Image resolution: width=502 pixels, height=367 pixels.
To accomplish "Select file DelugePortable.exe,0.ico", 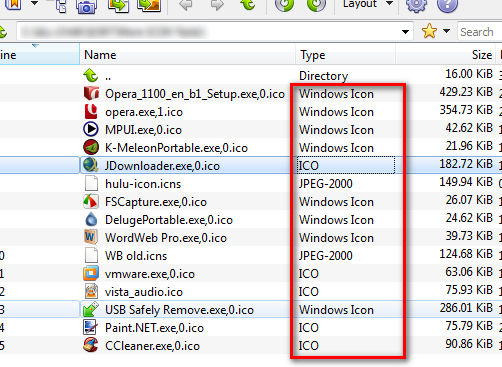I will (x=169, y=220).
